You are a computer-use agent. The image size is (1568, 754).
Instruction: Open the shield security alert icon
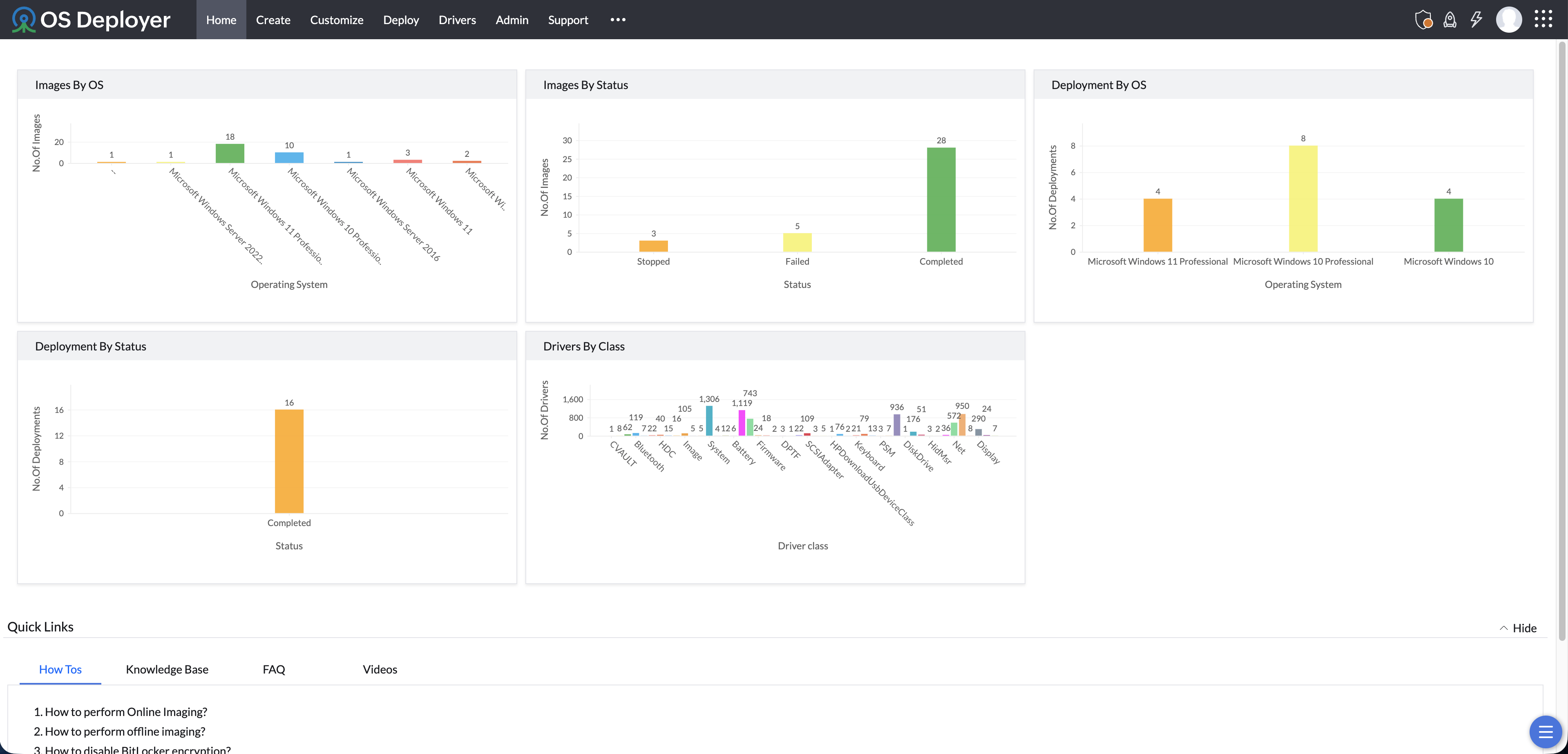1423,20
